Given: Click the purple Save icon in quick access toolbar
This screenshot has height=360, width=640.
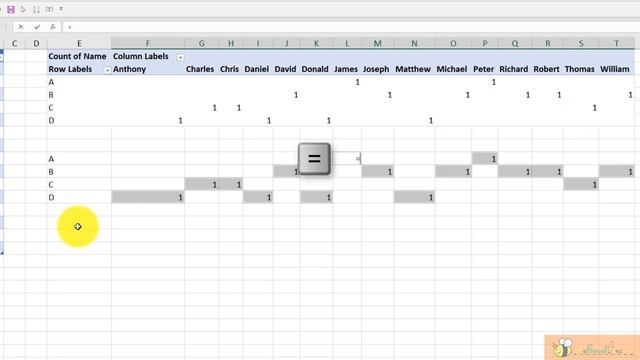Looking at the screenshot, I should (11, 9).
